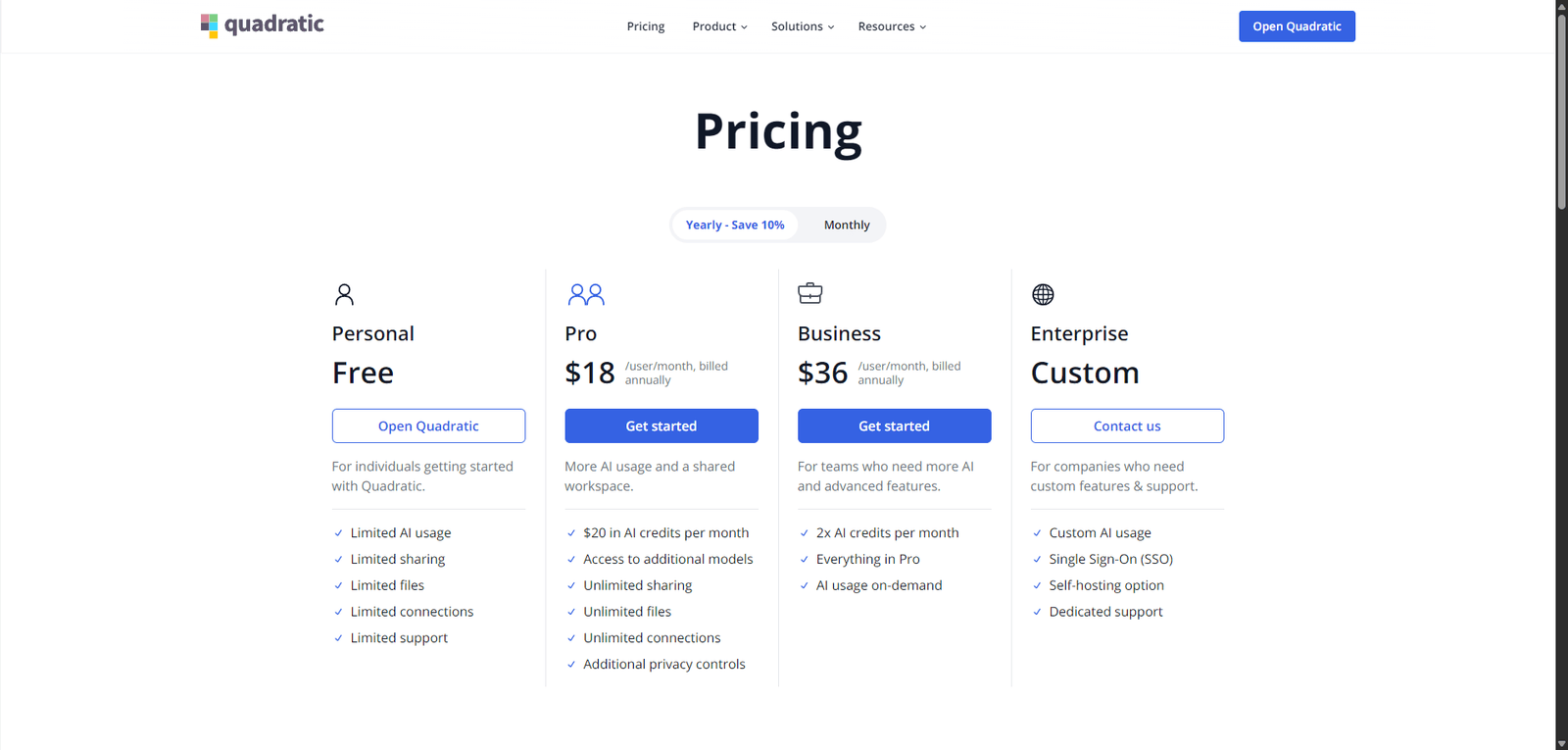The width and height of the screenshot is (1568, 750).
Task: Click checkmark icon beside Single Sign-On (SSO)
Action: point(1037,560)
